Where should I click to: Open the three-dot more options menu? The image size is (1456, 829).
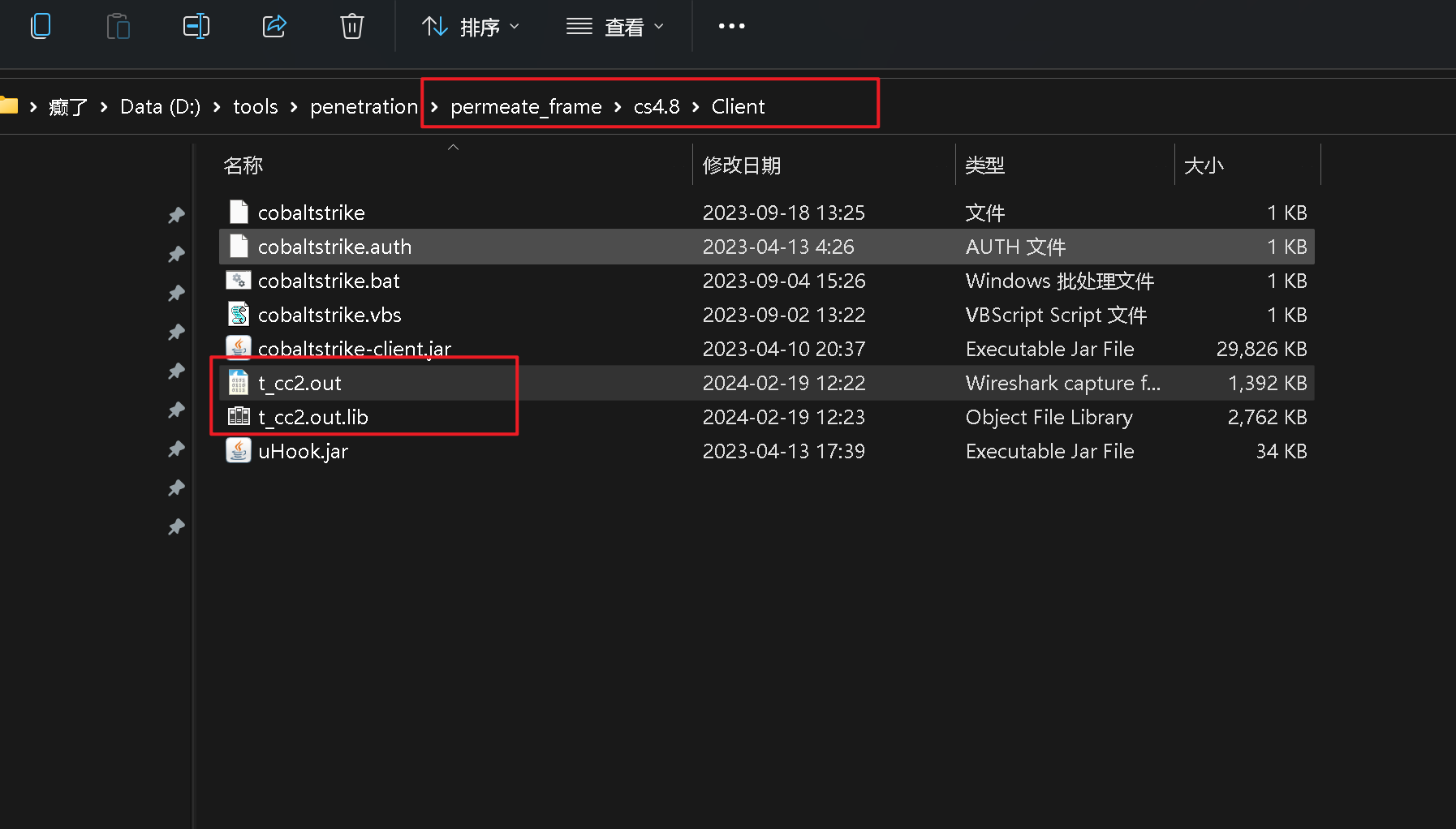[731, 26]
